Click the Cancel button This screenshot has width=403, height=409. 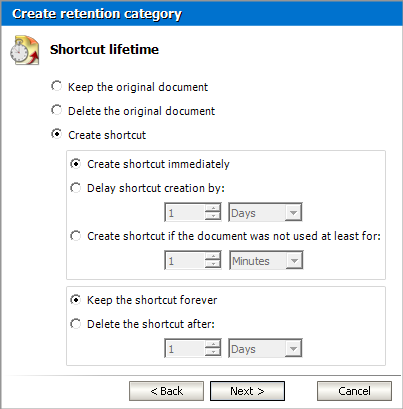pos(354,391)
